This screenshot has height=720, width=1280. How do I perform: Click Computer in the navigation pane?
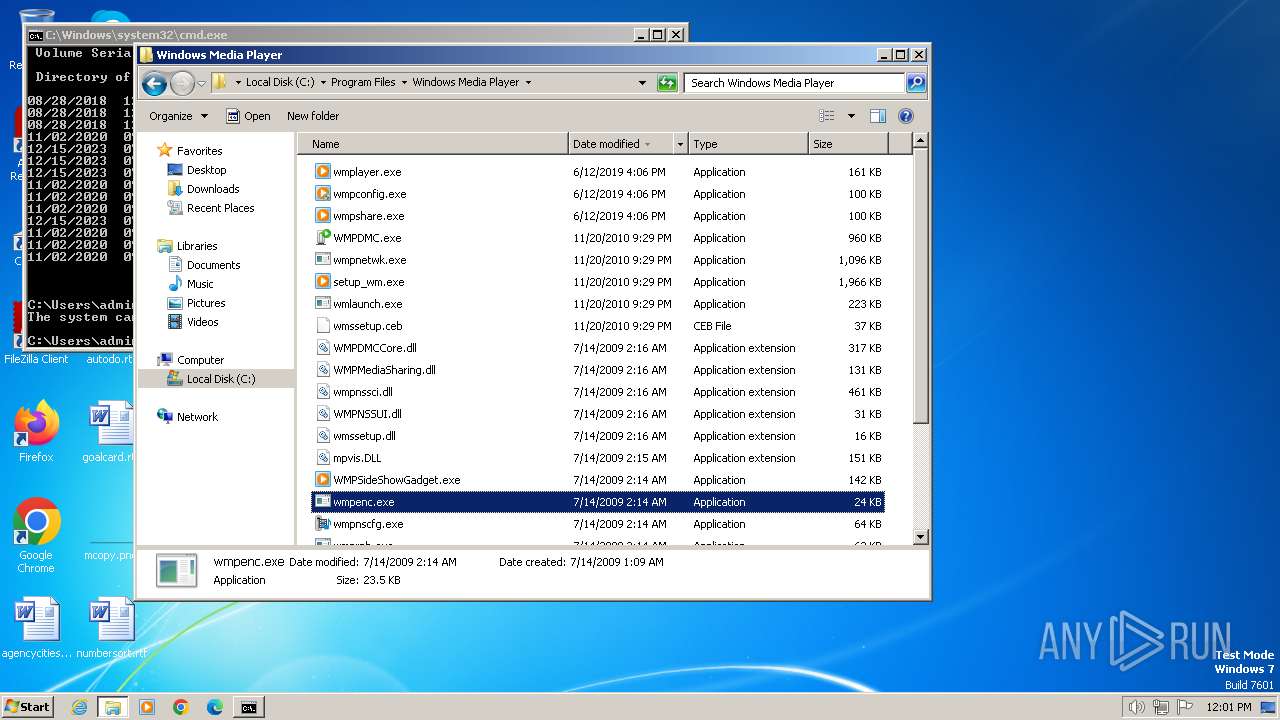(200, 360)
